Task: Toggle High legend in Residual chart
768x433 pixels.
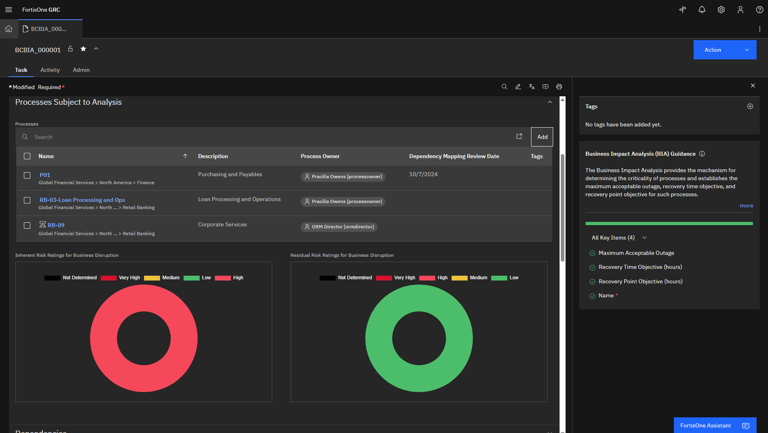Action: [433, 278]
